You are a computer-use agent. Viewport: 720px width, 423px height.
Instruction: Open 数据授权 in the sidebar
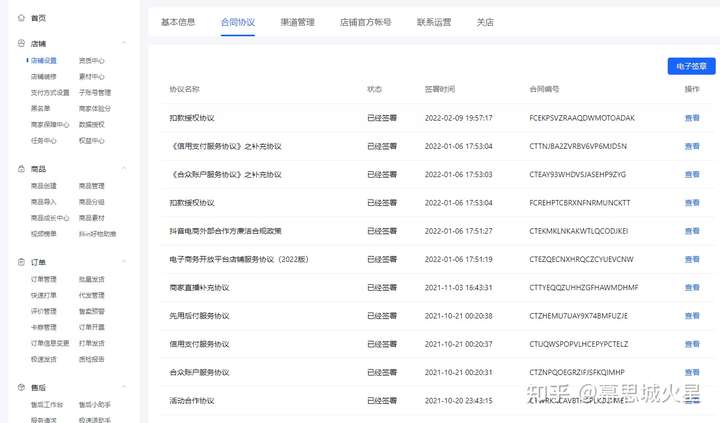(91, 124)
